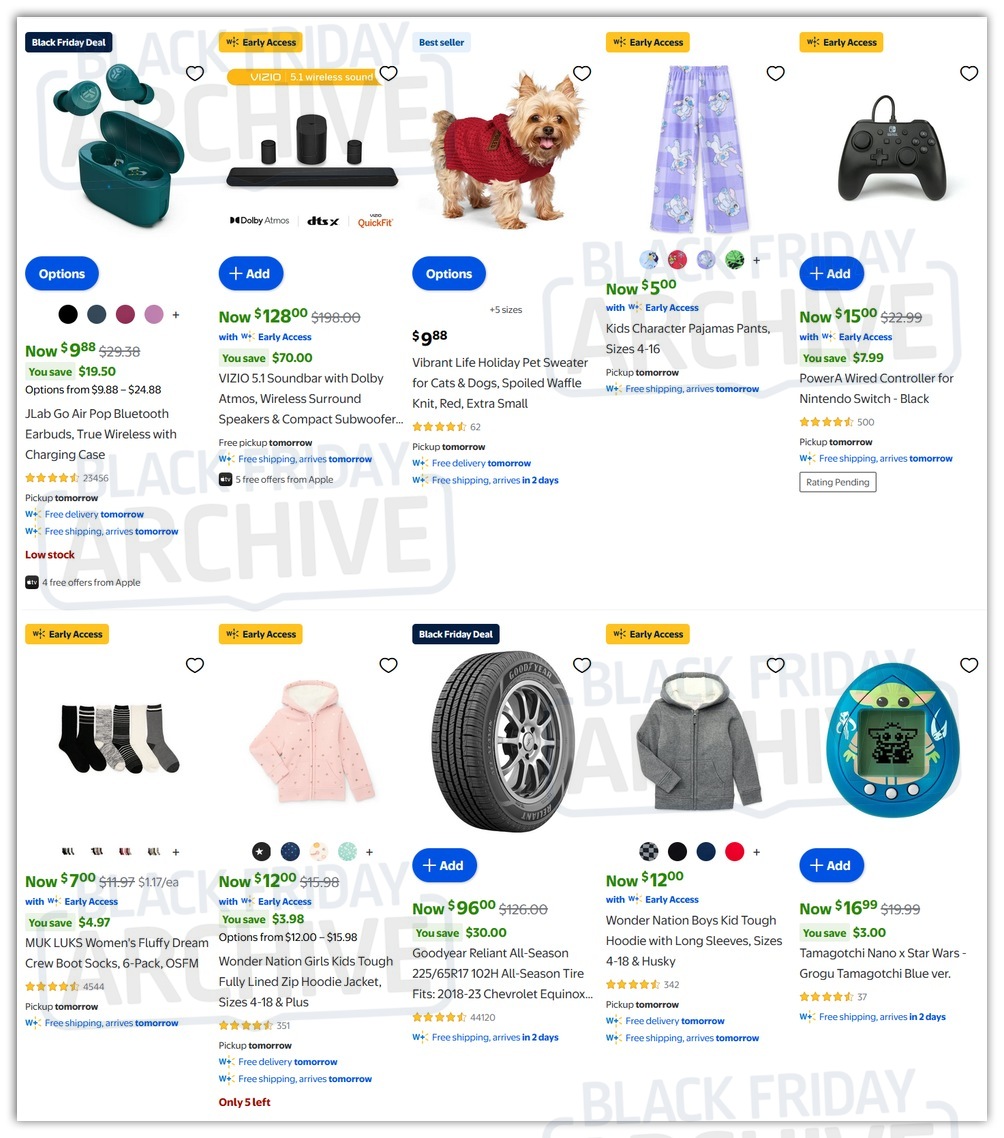This screenshot has width=1004, height=1138.
Task: Show more patterns for Girls Zip Hoodie
Action: coord(370,852)
